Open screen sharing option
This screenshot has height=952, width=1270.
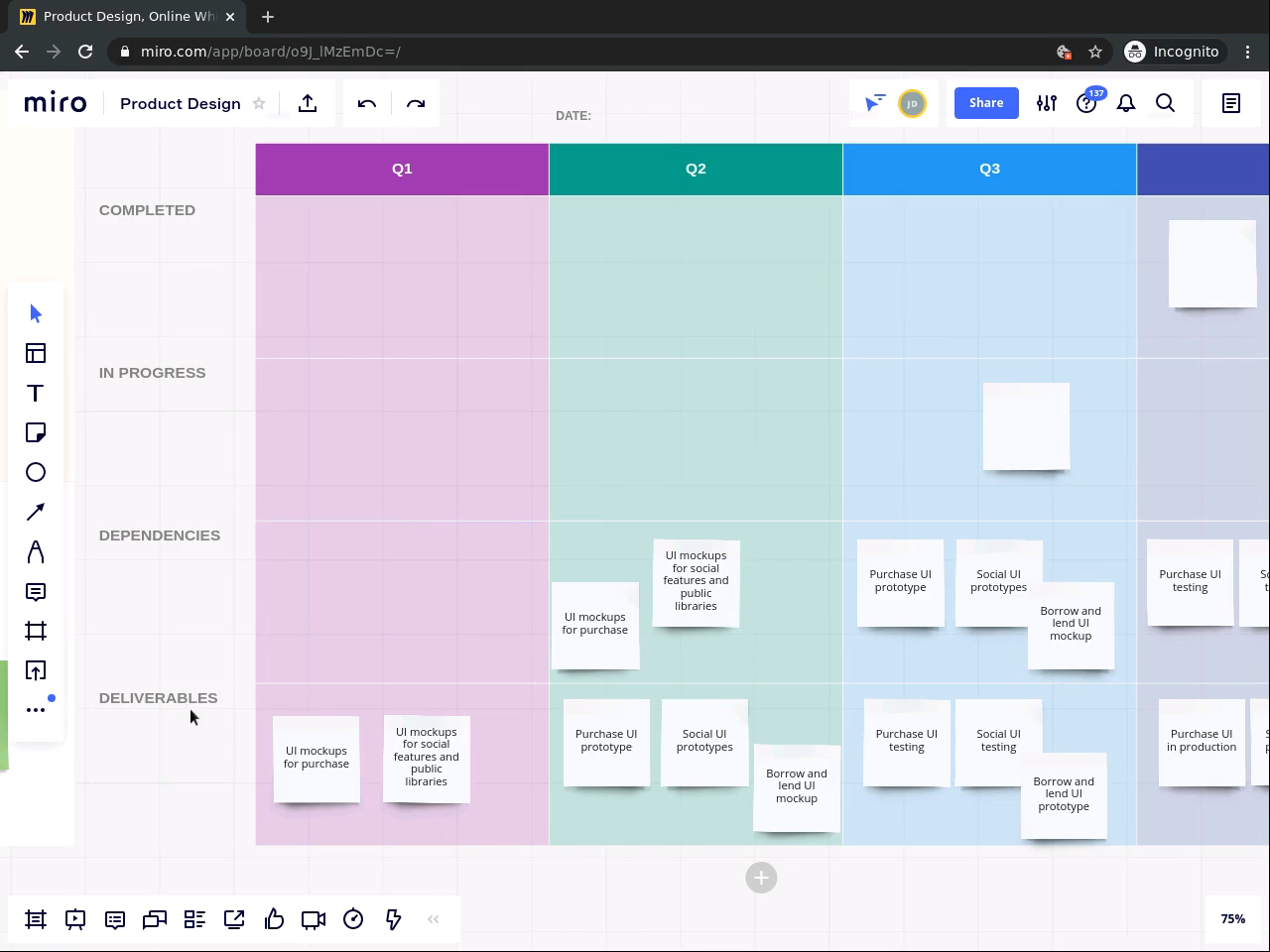click(234, 919)
